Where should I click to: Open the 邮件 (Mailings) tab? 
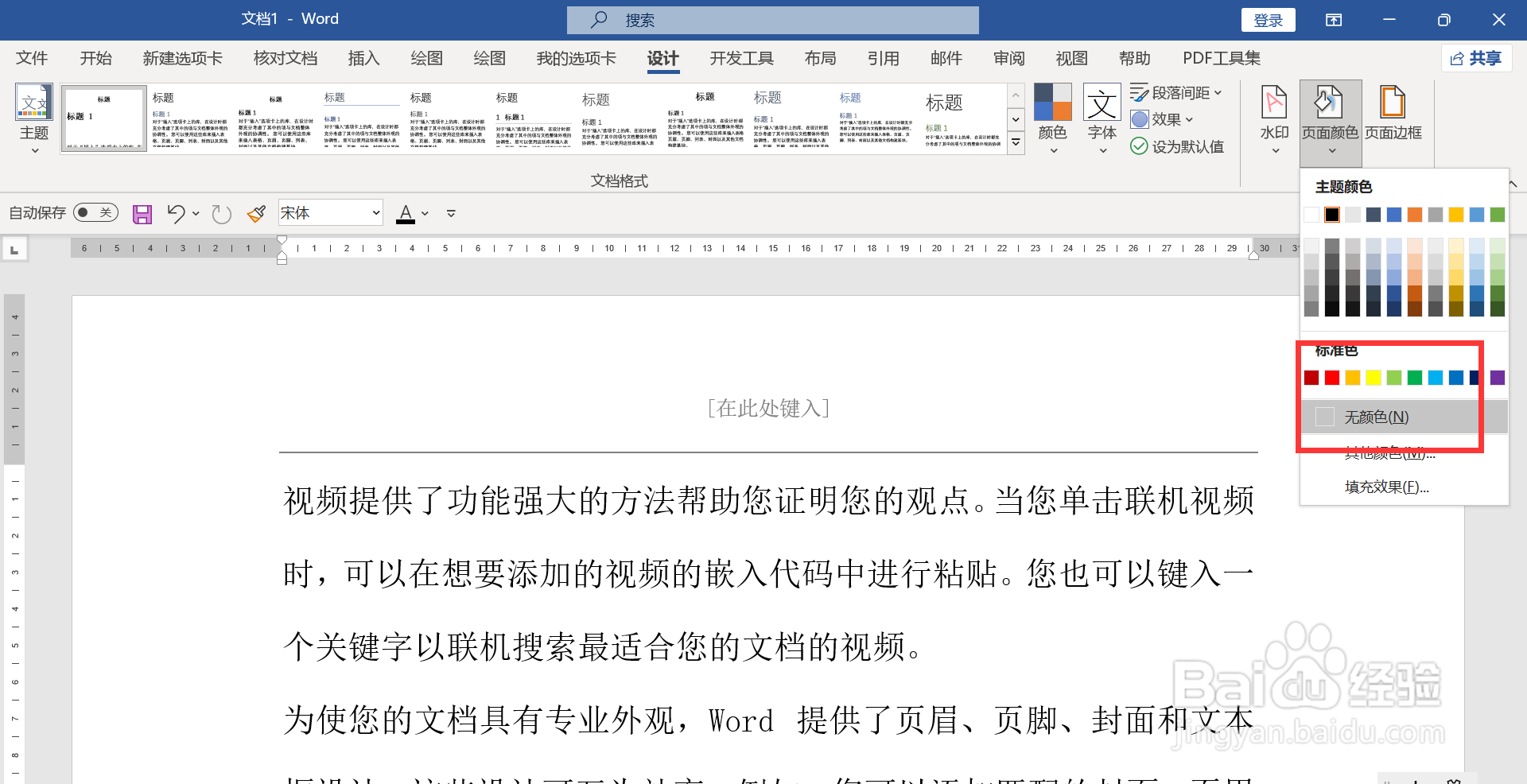point(946,58)
